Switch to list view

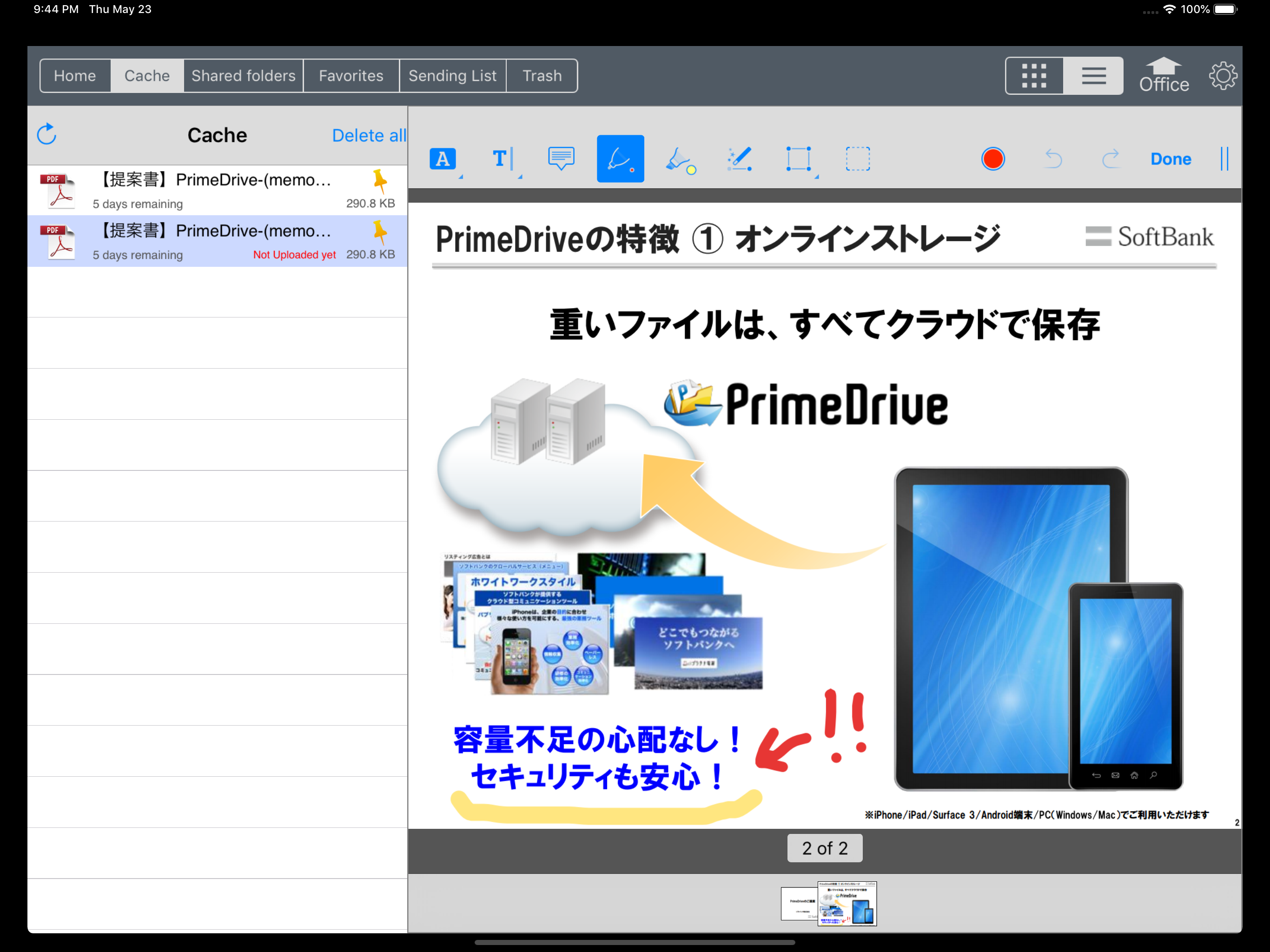pyautogui.click(x=1093, y=76)
